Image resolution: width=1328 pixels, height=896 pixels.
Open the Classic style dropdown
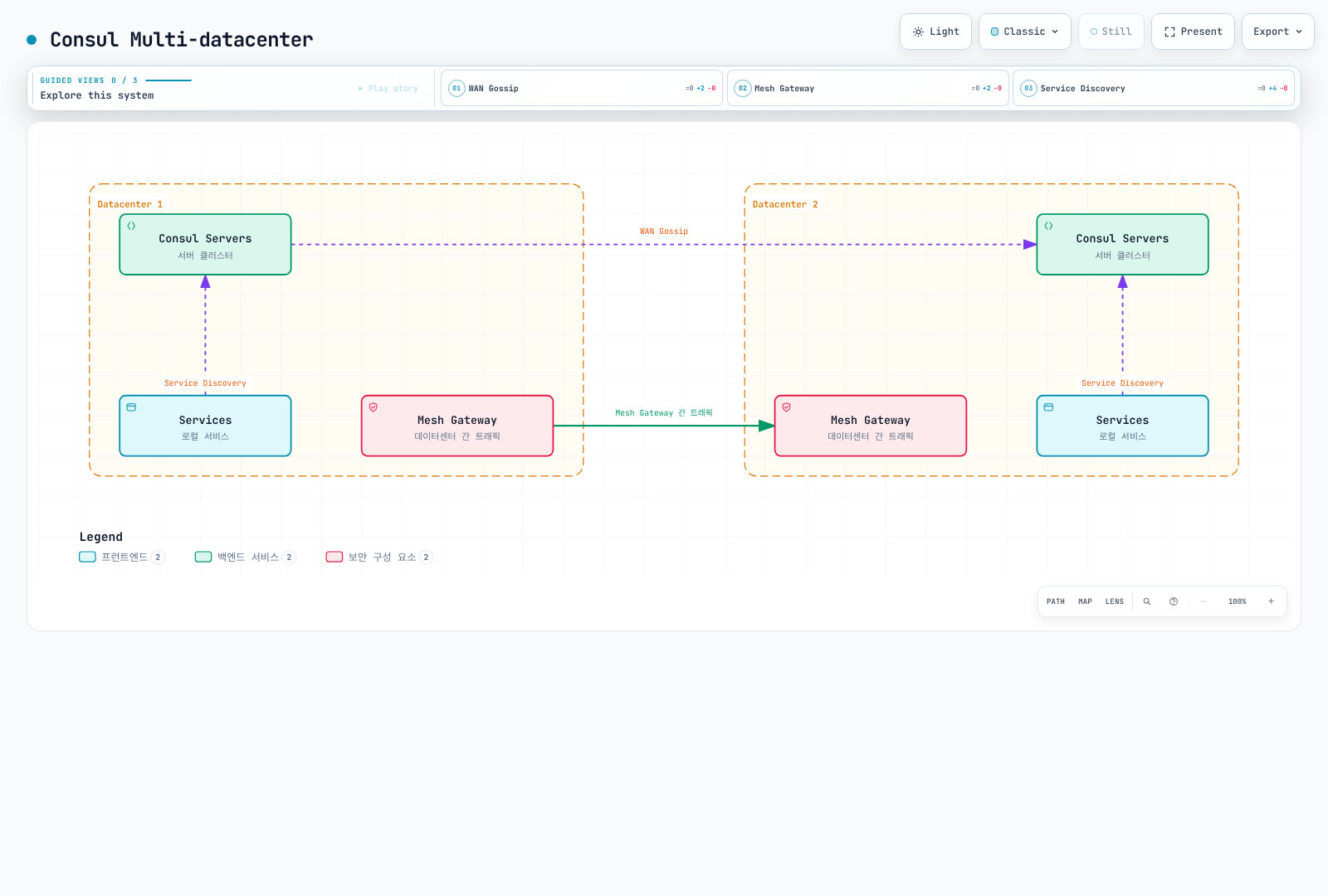1024,32
